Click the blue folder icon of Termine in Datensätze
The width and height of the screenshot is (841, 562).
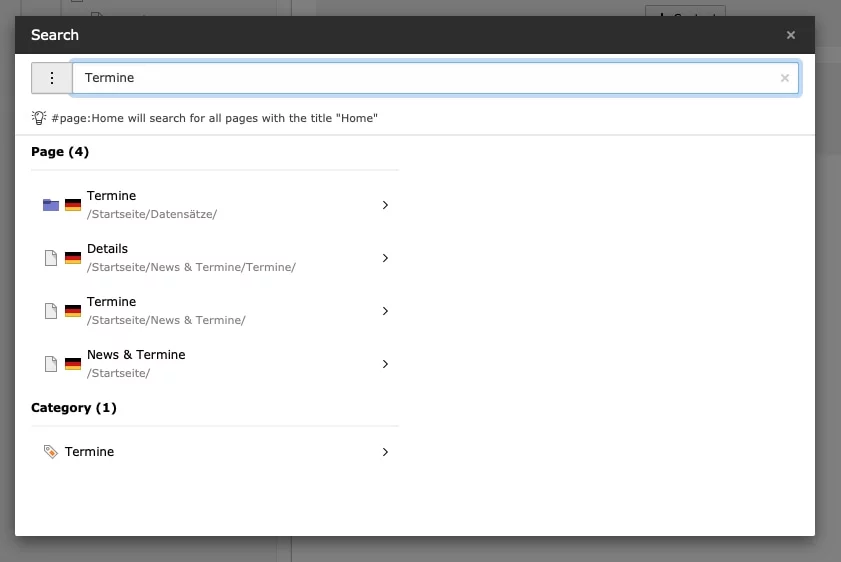(51, 205)
